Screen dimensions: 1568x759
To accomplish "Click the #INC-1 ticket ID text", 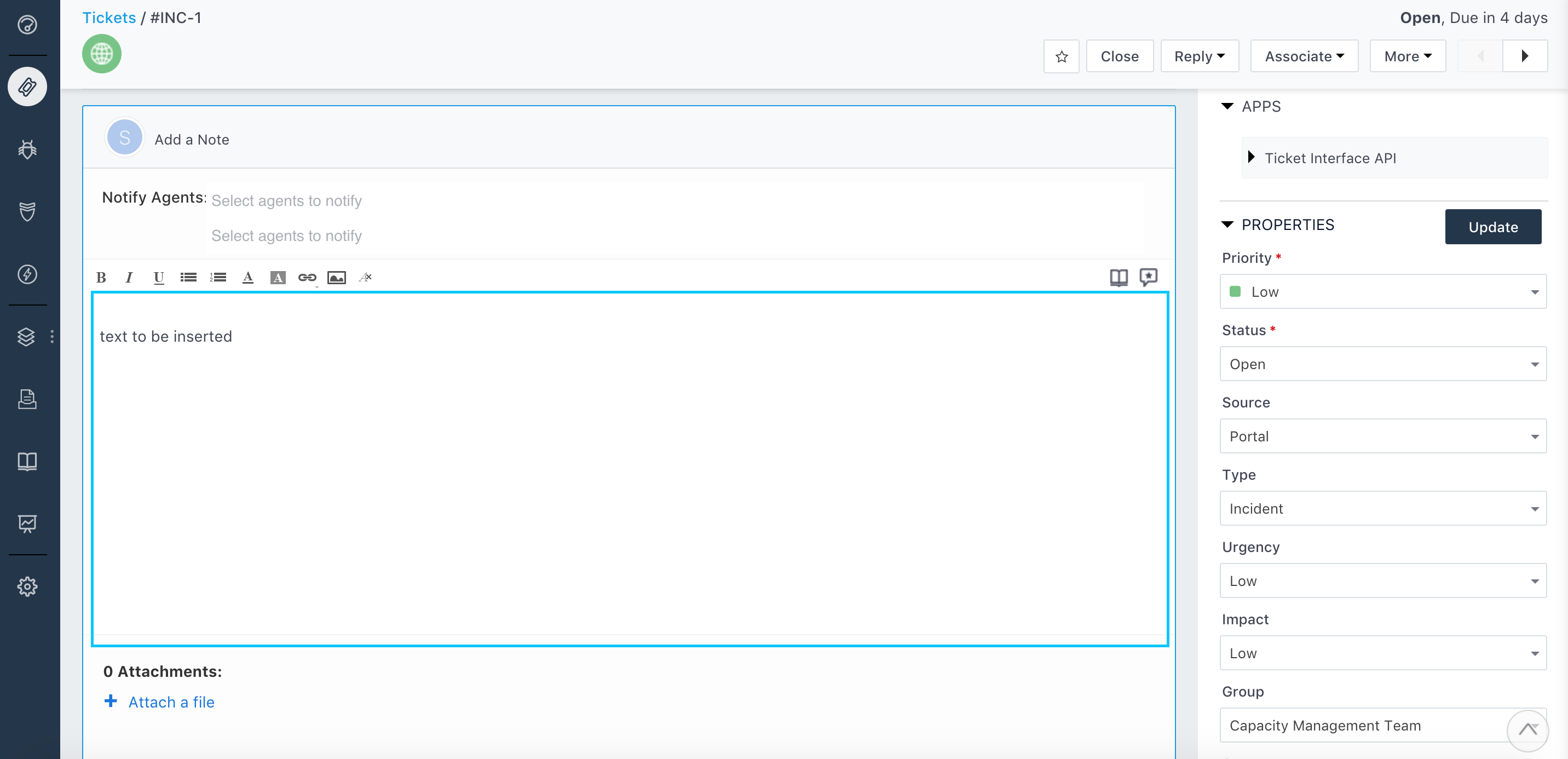I will click(176, 18).
